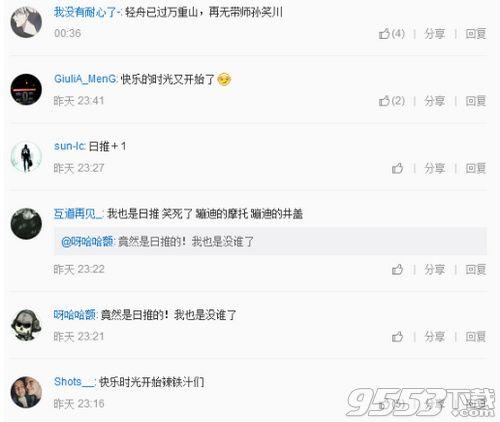Open username link GiuliA_MenG
The image size is (500, 422).
(x=85, y=79)
